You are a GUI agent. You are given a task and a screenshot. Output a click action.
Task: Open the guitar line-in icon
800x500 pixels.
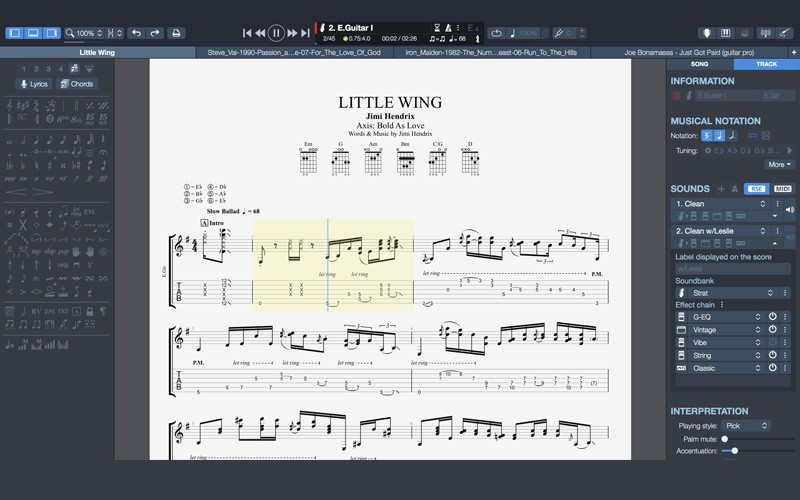point(785,33)
